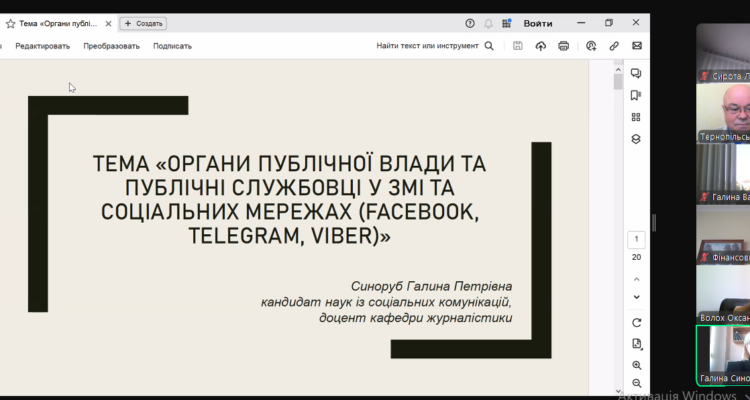Click the author name "Синоруб Галина Петрівна"
Viewport: 750px width, 400px height.
431,287
